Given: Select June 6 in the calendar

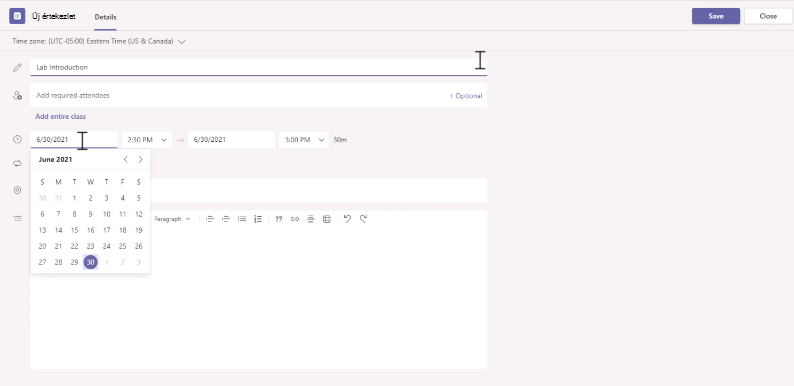Looking at the screenshot, I should (x=43, y=214).
